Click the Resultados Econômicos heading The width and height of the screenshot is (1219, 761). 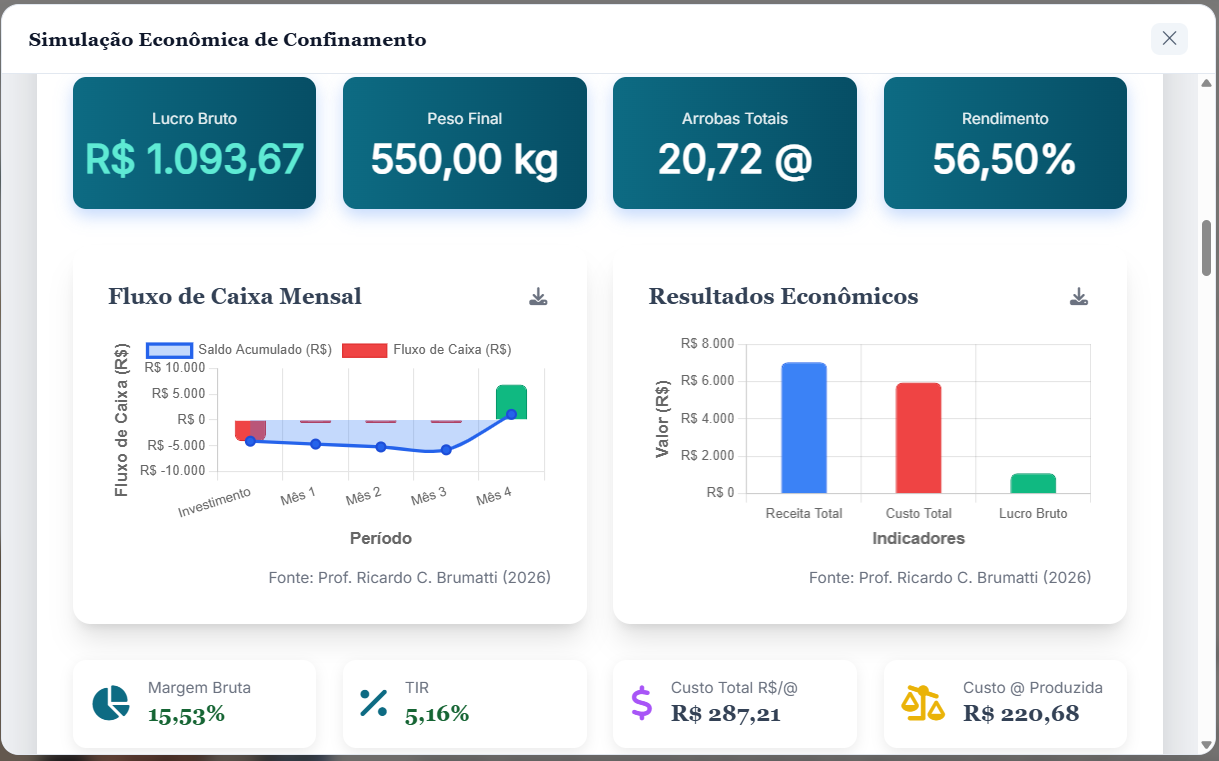click(x=783, y=296)
